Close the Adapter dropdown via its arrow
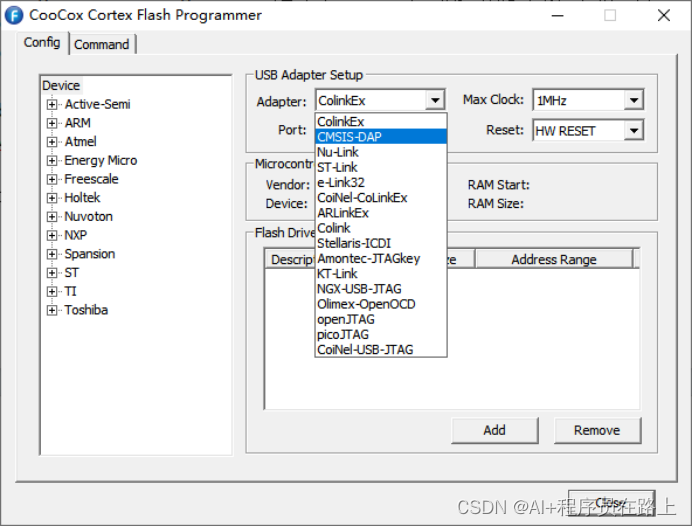This screenshot has width=692, height=526. click(435, 100)
